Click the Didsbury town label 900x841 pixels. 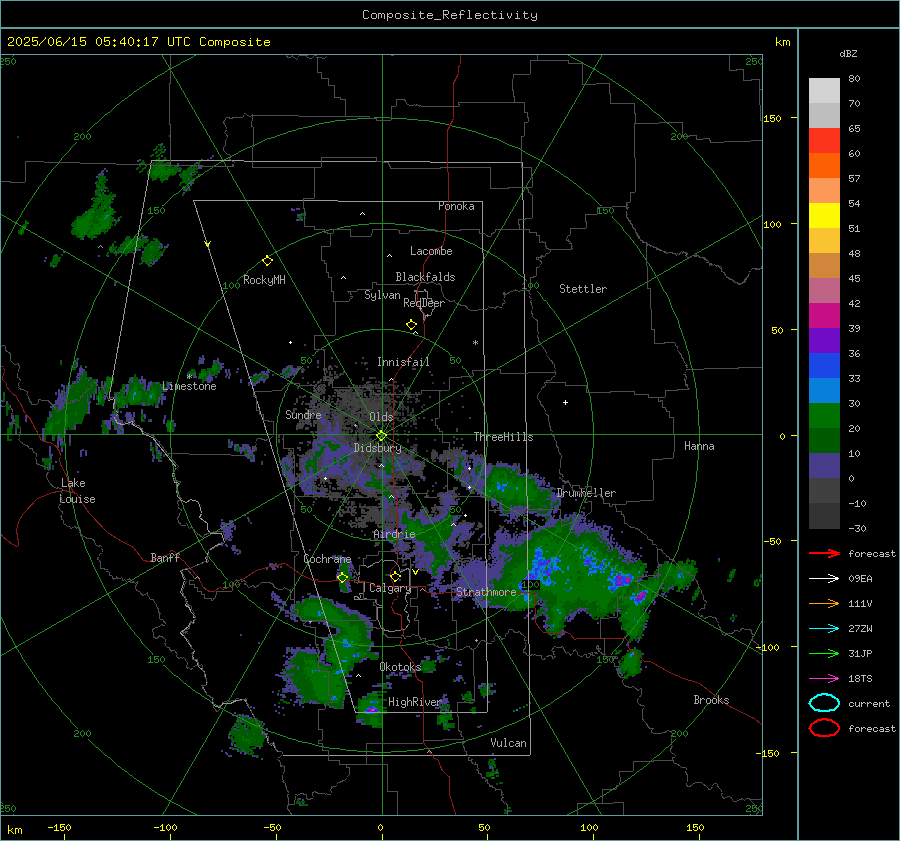click(377, 448)
